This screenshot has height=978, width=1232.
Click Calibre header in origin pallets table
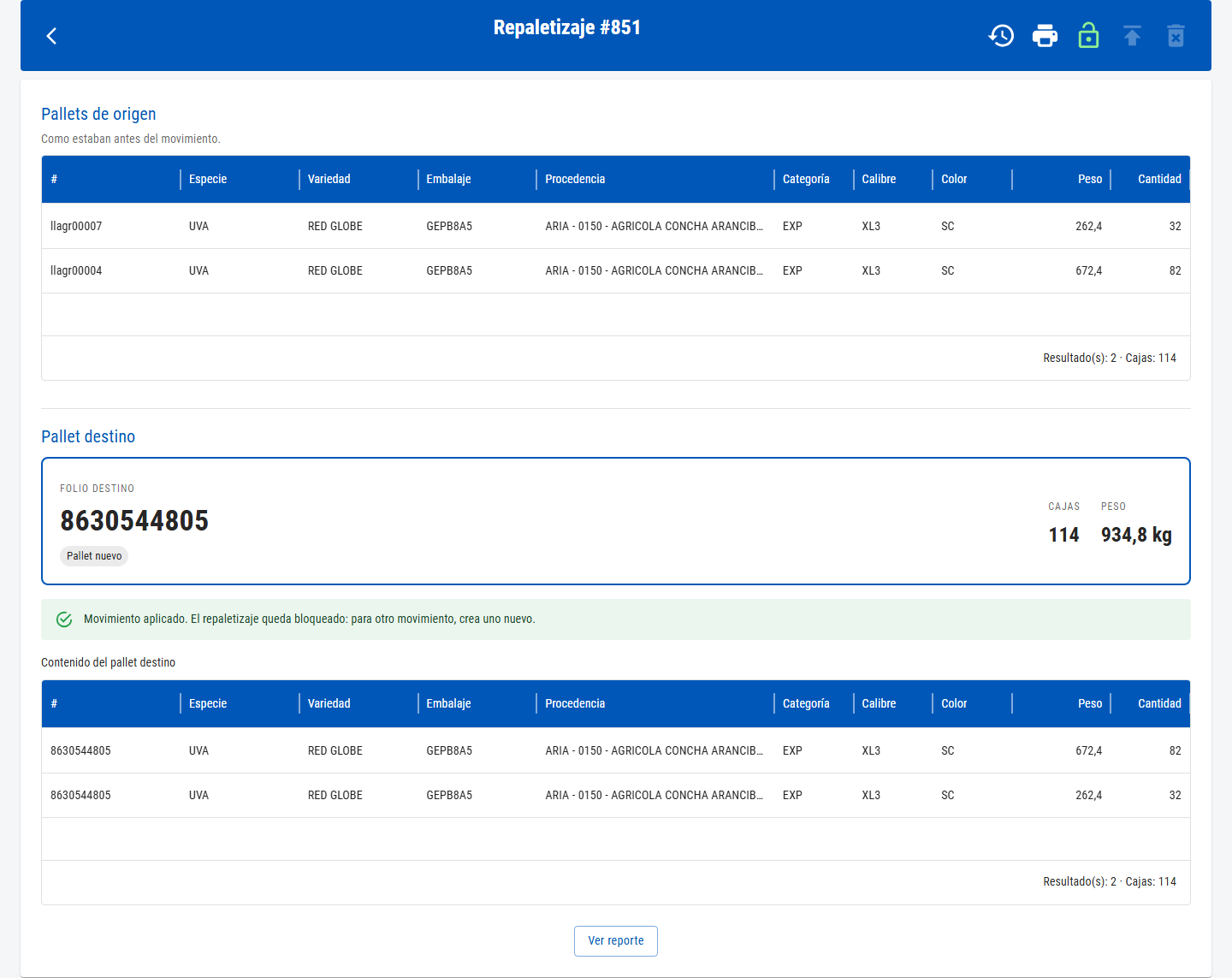click(879, 179)
